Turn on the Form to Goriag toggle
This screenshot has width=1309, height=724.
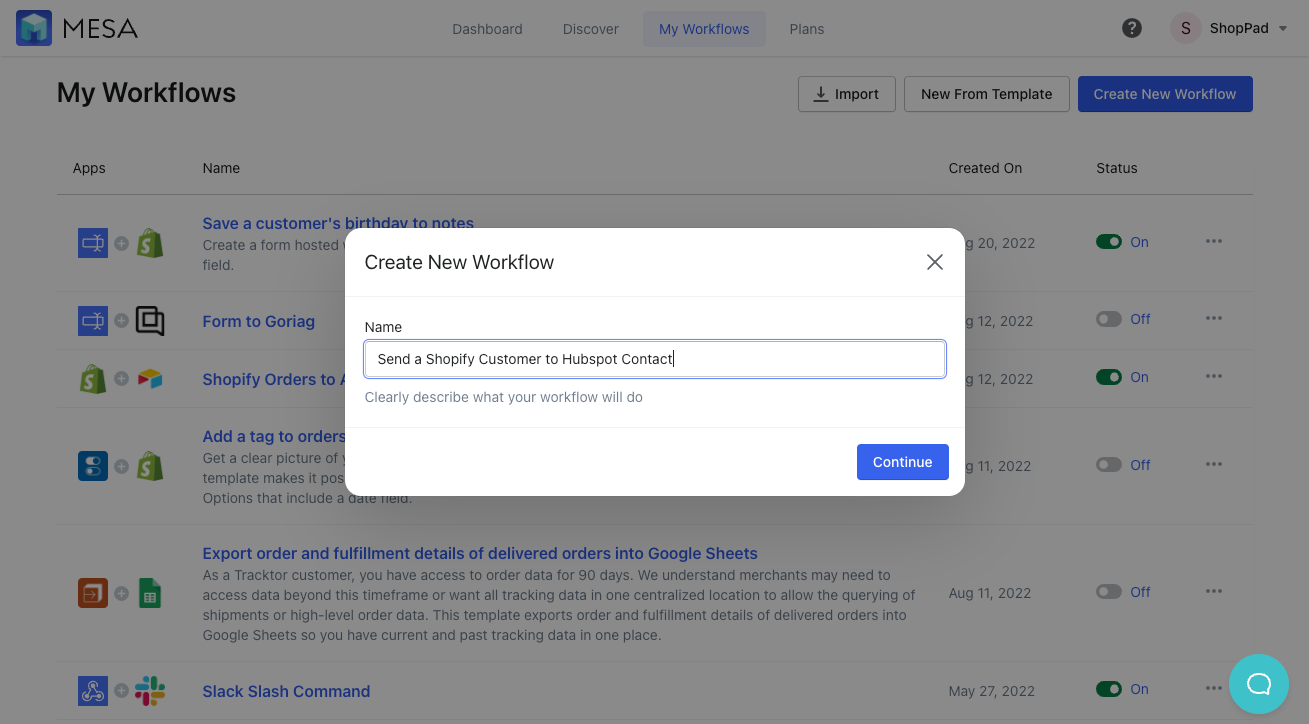[1109, 319]
